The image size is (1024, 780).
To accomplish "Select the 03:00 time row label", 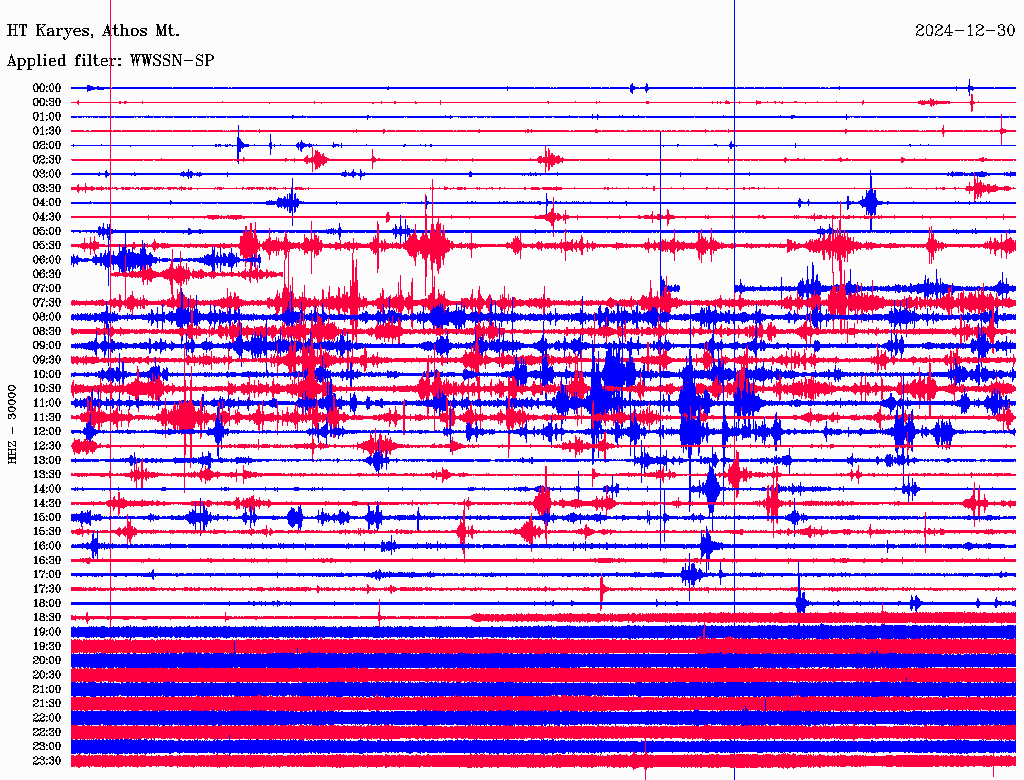I will coord(47,174).
